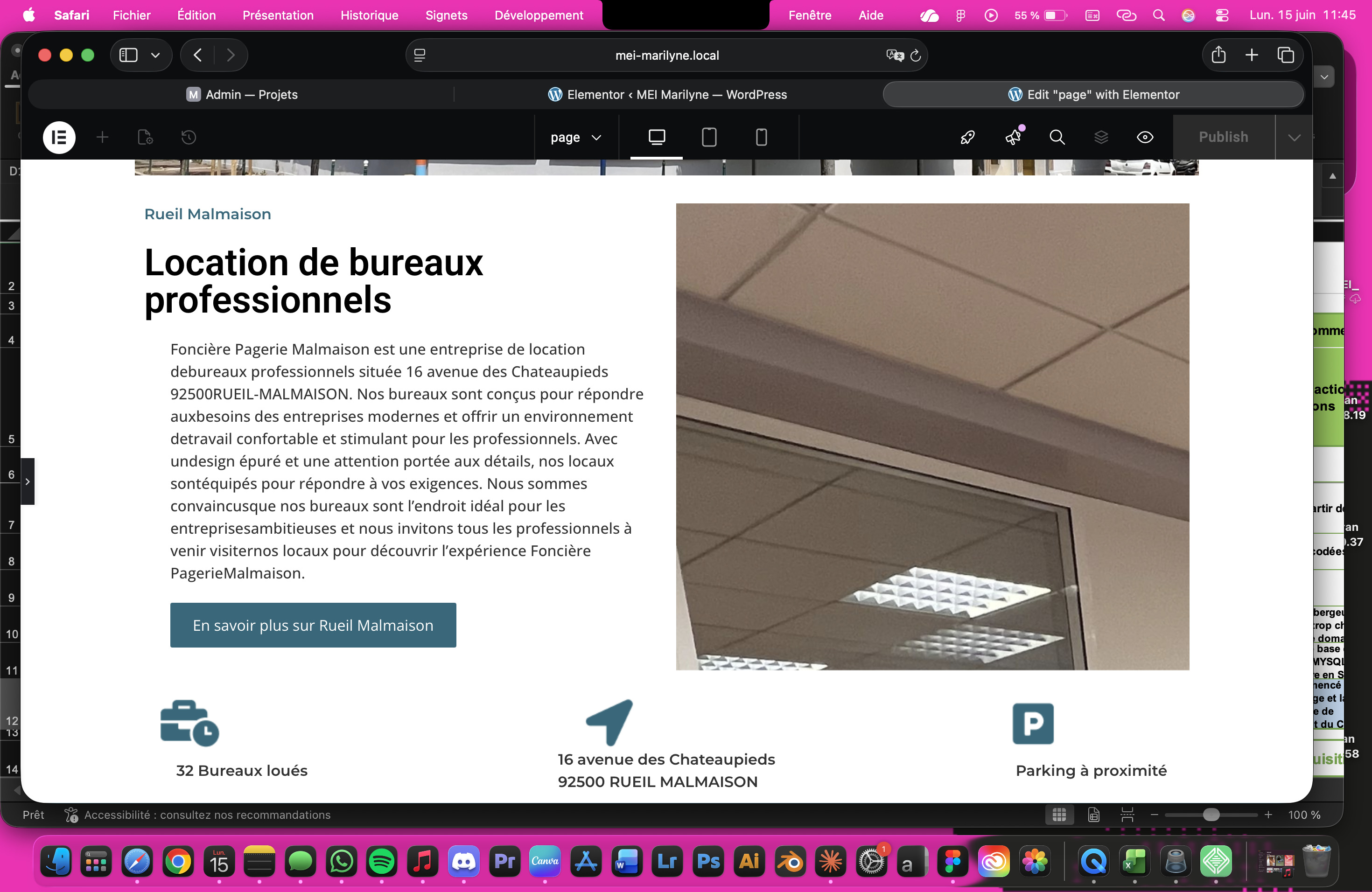This screenshot has height=892, width=1372.
Task: Click the office ceiling photo
Action: (x=932, y=436)
